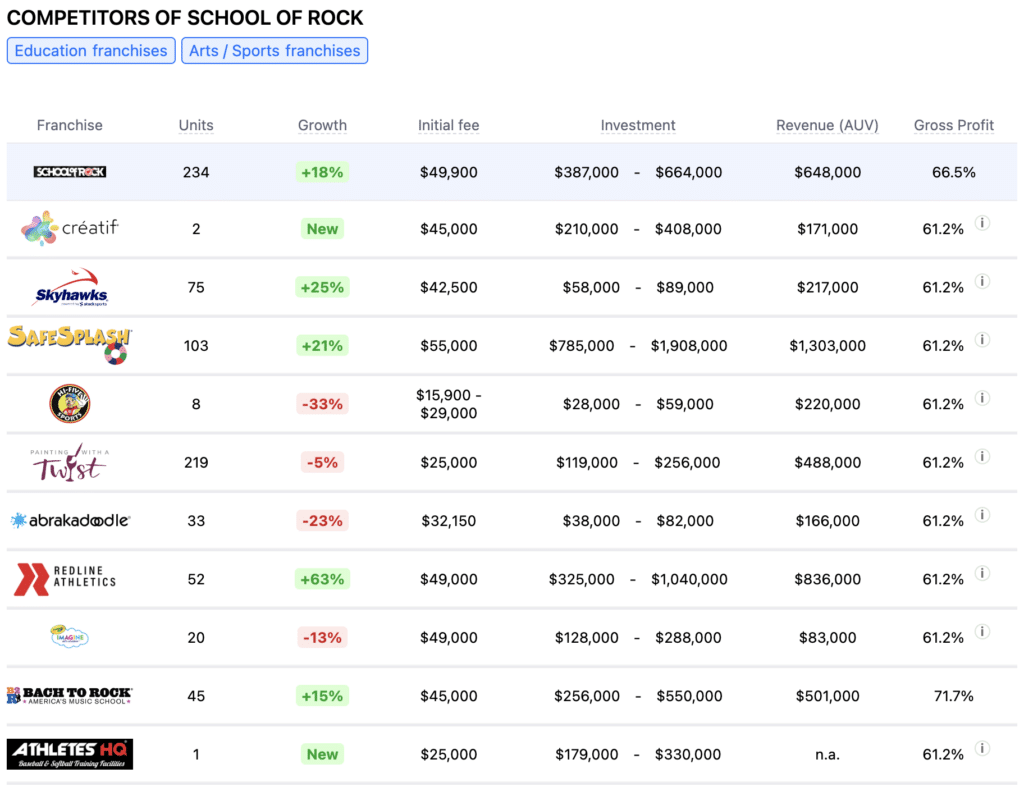
Task: Open info icon in Redline Athletics row
Action: [982, 573]
